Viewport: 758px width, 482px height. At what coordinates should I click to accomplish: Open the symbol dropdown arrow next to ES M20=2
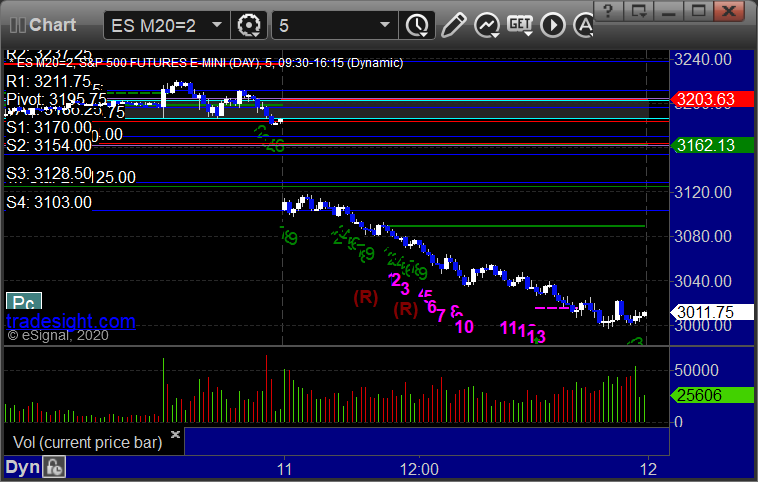(x=217, y=25)
